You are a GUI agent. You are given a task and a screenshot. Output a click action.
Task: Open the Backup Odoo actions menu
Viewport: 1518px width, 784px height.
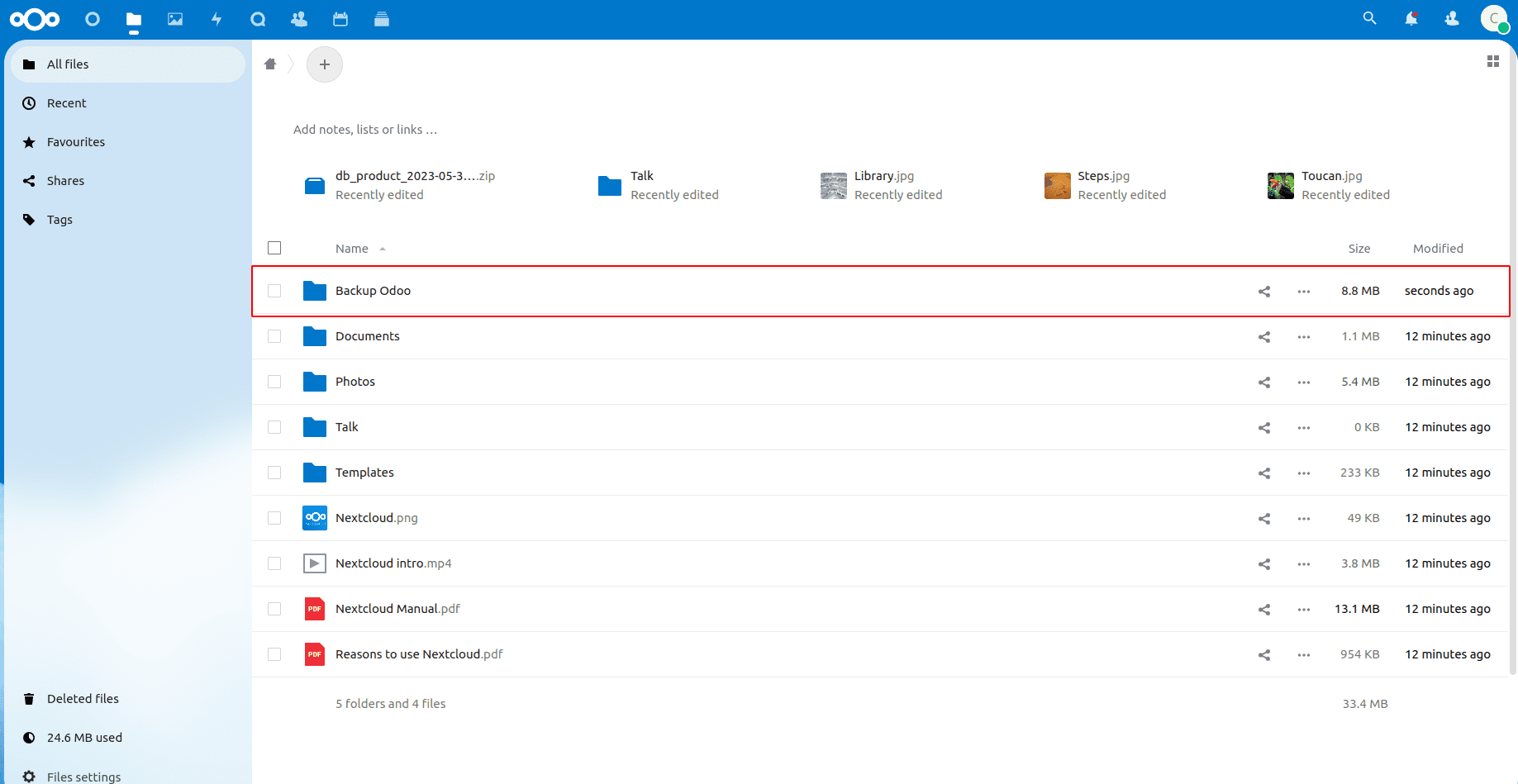point(1304,291)
